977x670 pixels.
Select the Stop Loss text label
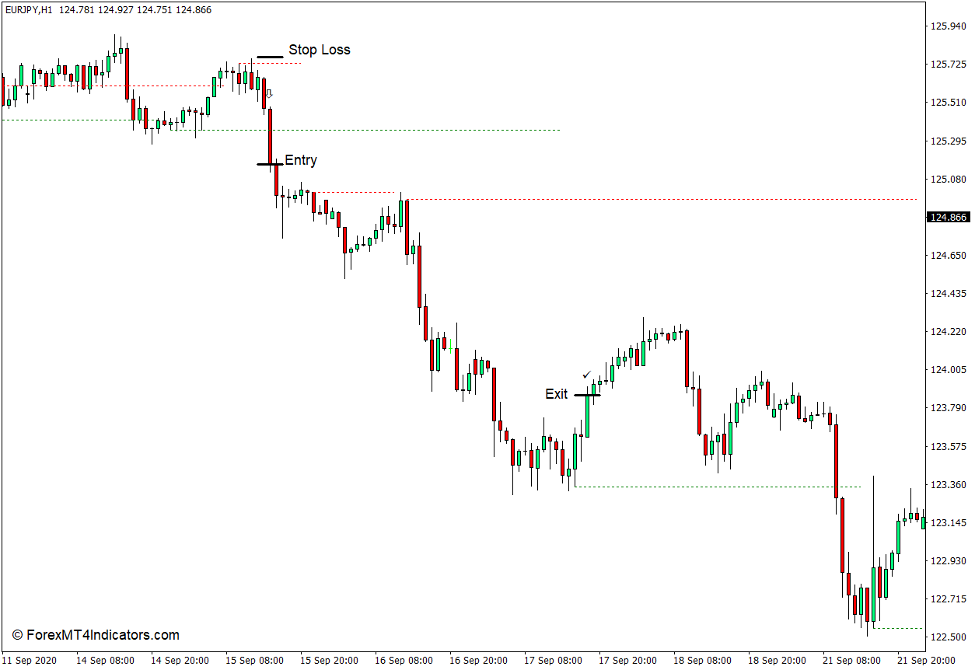[x=318, y=48]
